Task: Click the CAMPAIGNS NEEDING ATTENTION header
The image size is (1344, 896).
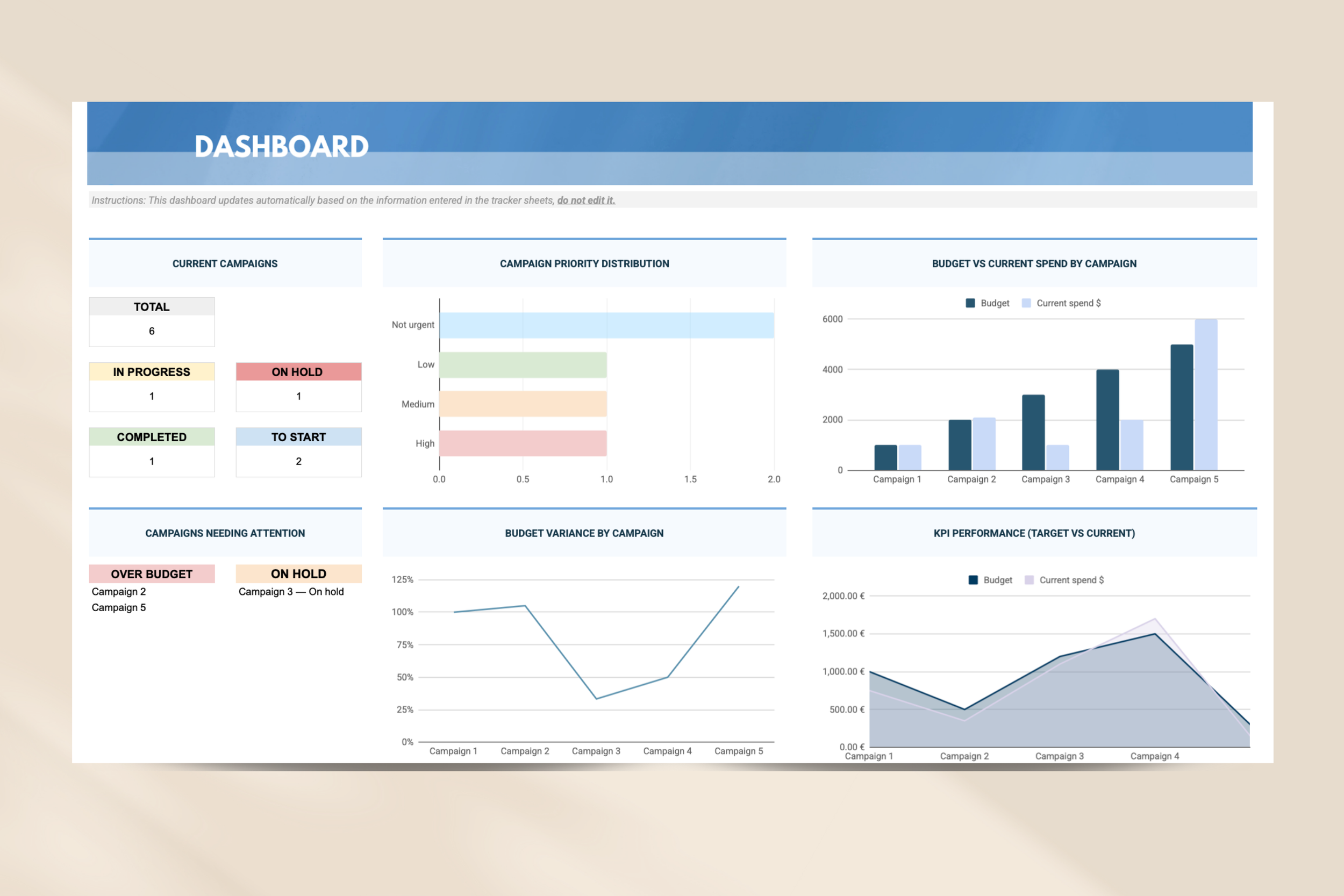Action: click(225, 533)
